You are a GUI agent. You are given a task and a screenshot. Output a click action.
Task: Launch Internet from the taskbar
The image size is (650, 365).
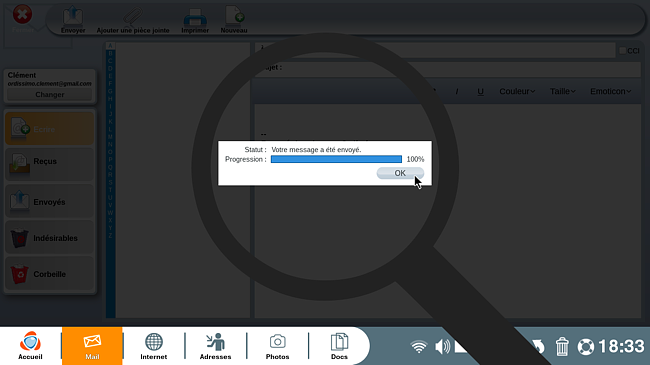(153, 346)
